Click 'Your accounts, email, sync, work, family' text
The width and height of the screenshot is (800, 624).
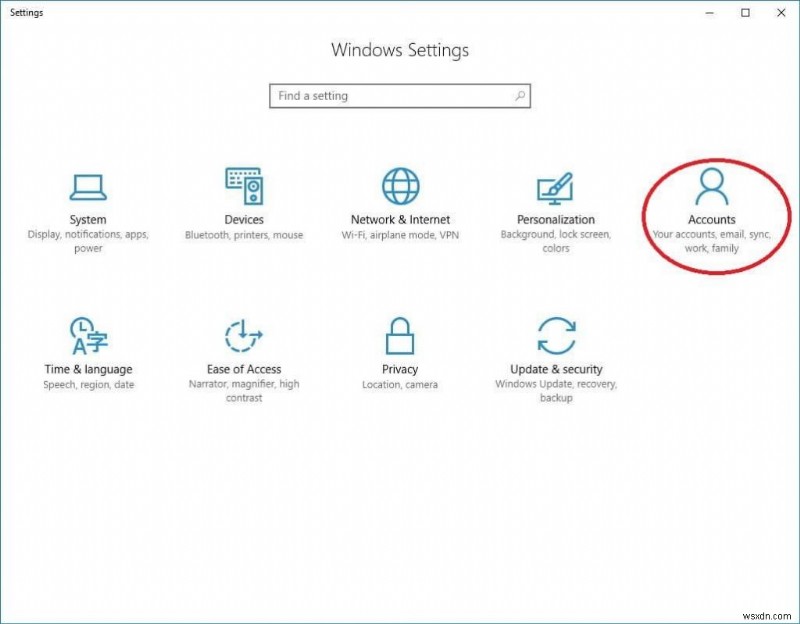click(711, 241)
